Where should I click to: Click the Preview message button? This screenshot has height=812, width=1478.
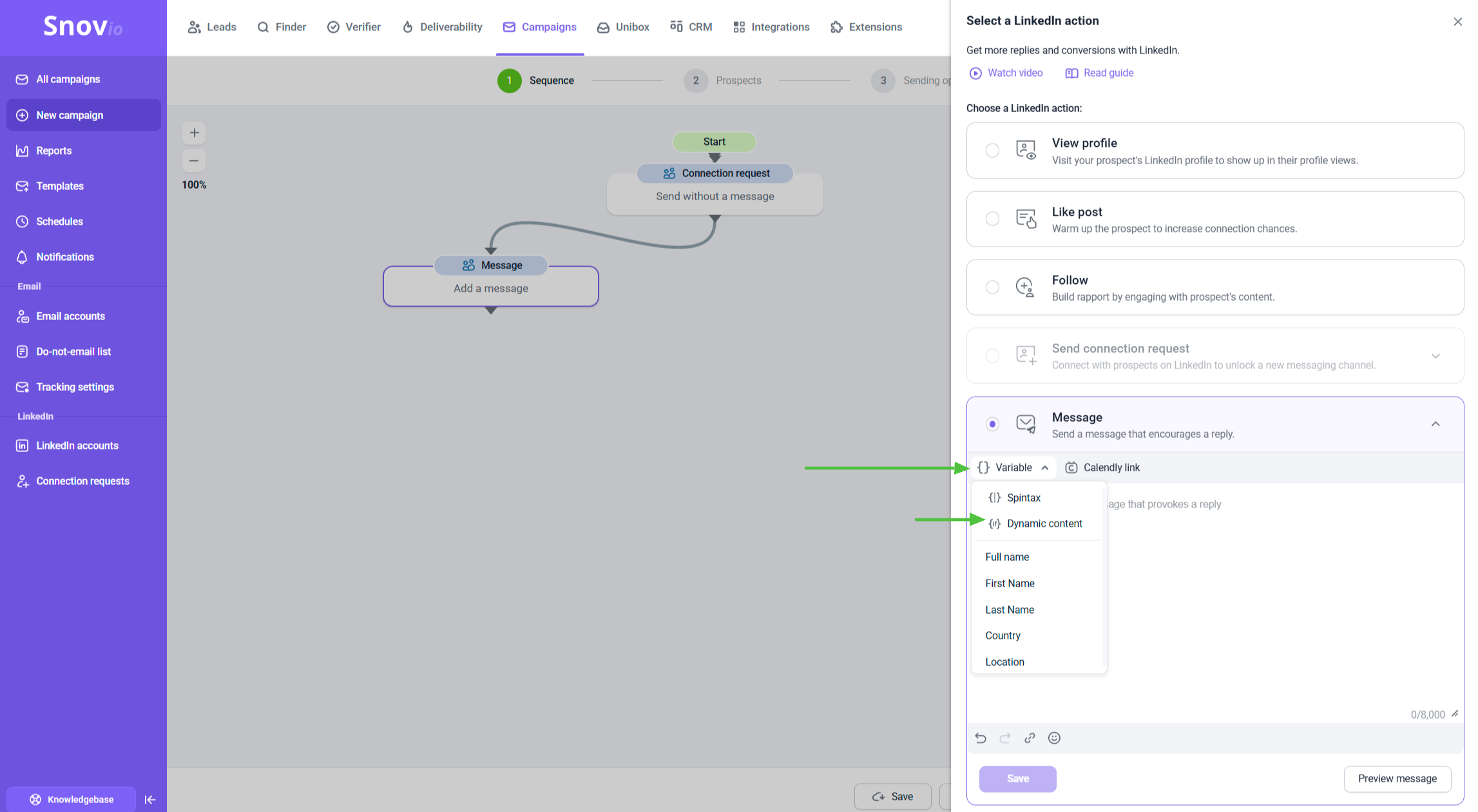click(x=1397, y=779)
